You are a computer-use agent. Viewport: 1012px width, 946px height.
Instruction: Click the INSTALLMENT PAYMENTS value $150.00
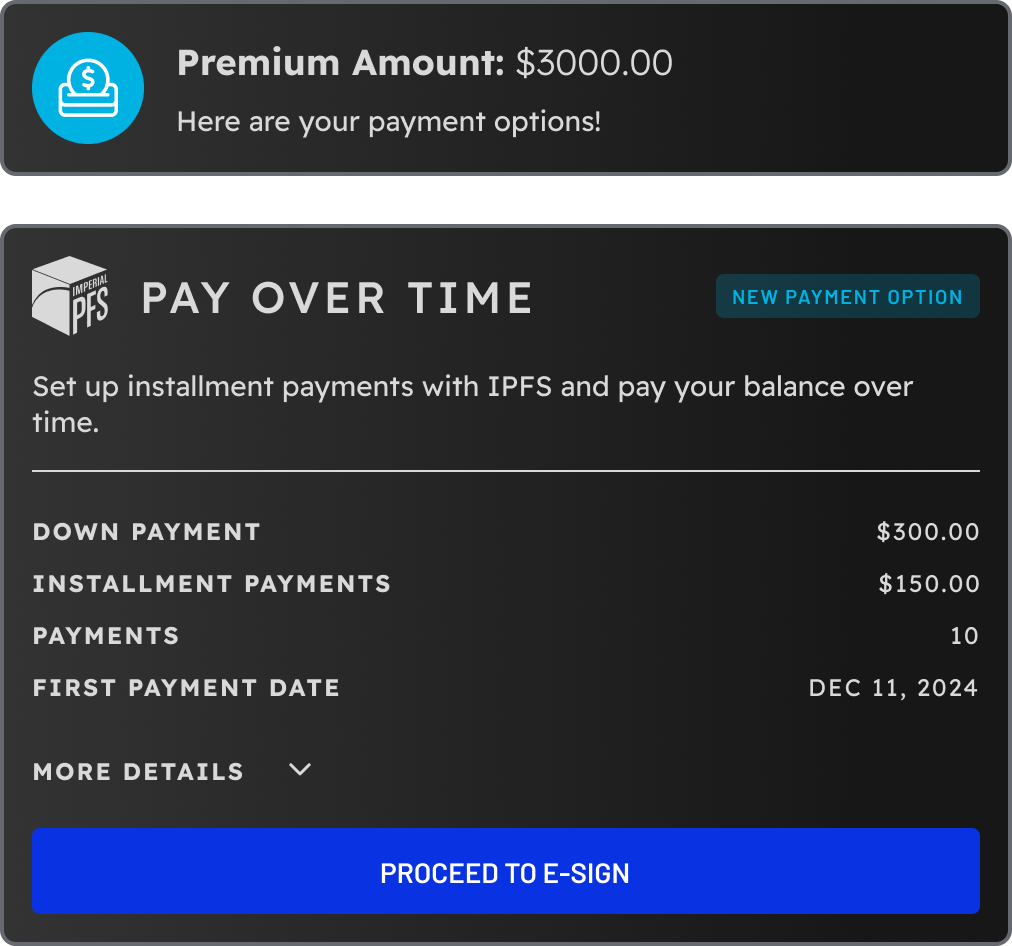tap(927, 584)
